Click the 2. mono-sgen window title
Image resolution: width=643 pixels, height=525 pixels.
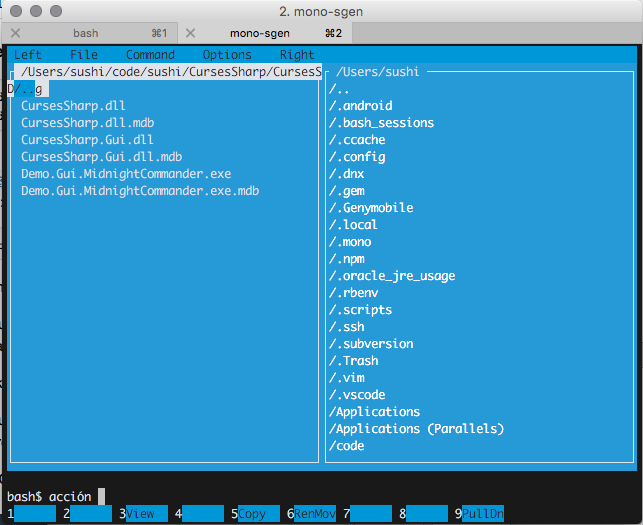321,11
